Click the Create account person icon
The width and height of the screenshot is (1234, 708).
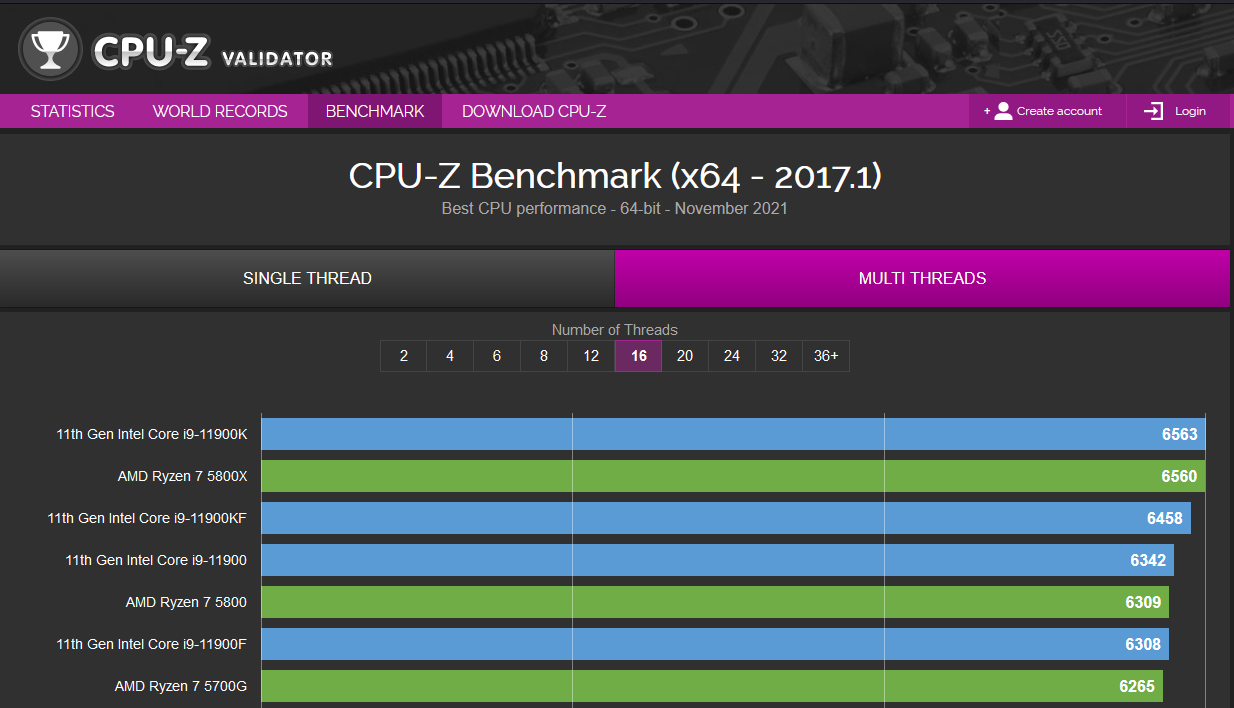coord(1002,110)
